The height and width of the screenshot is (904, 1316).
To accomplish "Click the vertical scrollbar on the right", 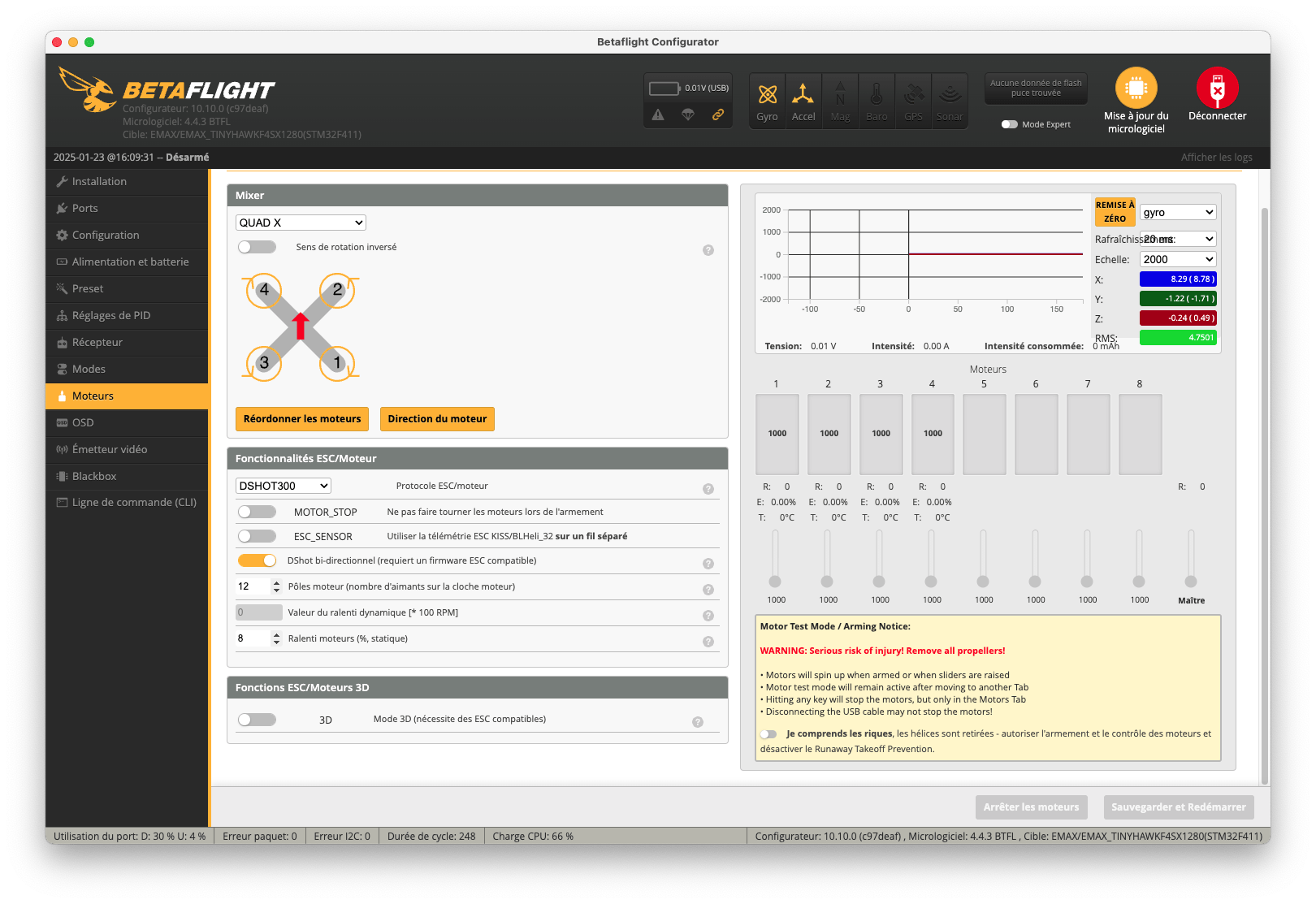I will pos(1264,495).
